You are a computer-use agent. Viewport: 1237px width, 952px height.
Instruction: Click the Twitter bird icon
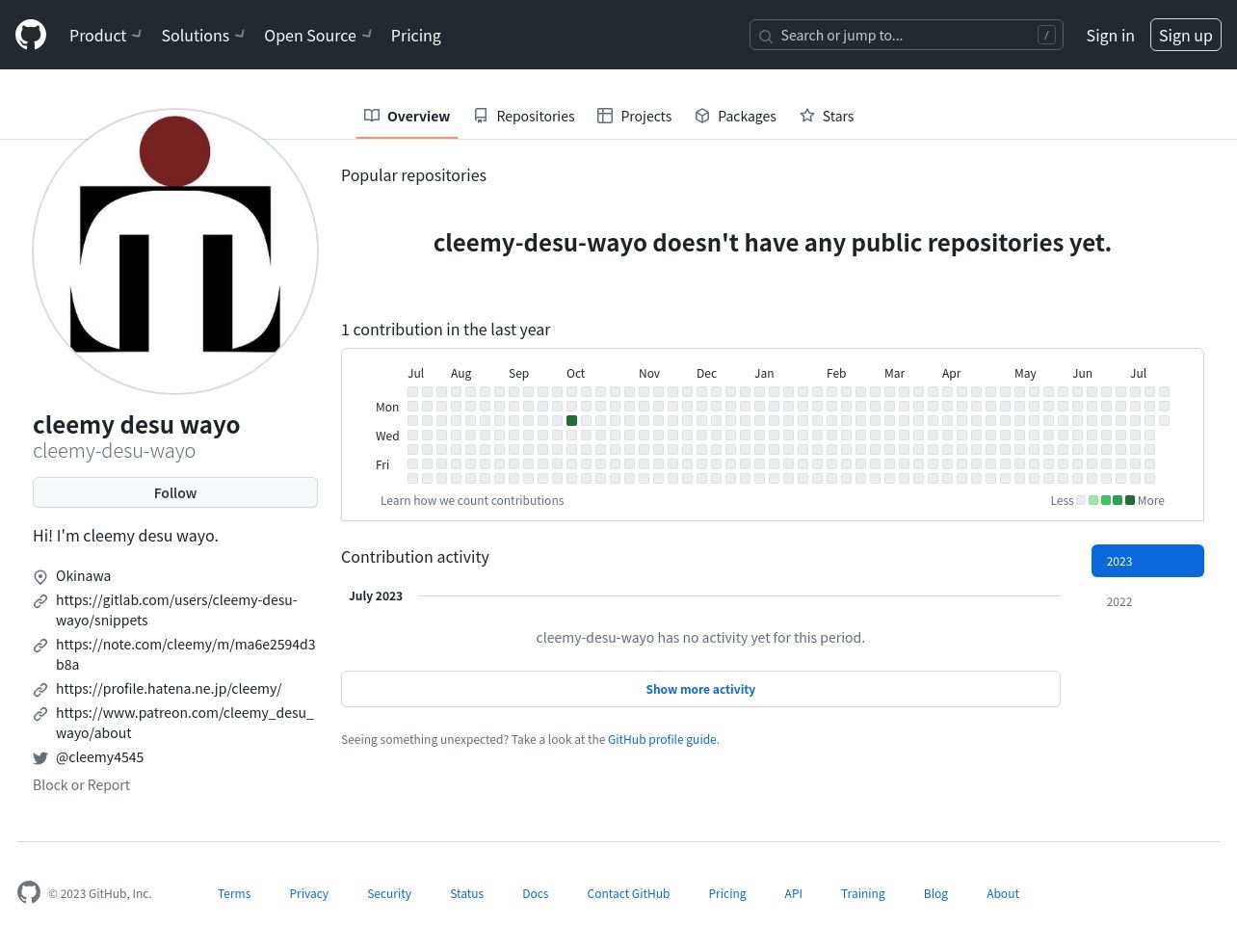40,758
